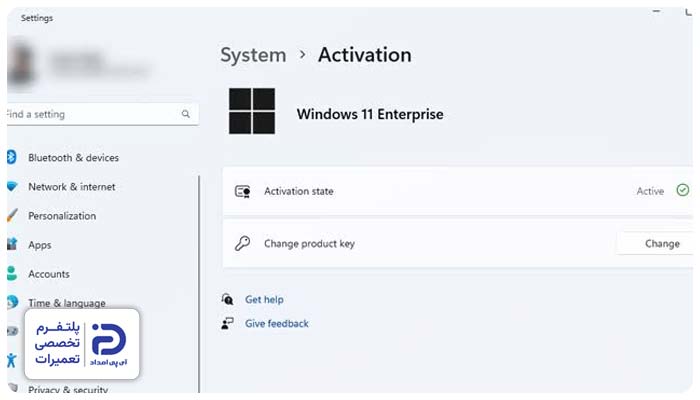700x400 pixels.
Task: Click the Active status text
Action: tap(650, 191)
